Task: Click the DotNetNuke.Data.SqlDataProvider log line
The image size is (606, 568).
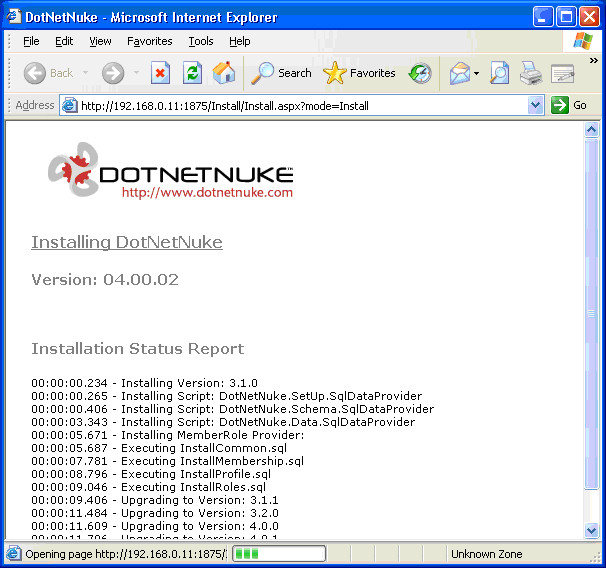Action: (x=223, y=422)
